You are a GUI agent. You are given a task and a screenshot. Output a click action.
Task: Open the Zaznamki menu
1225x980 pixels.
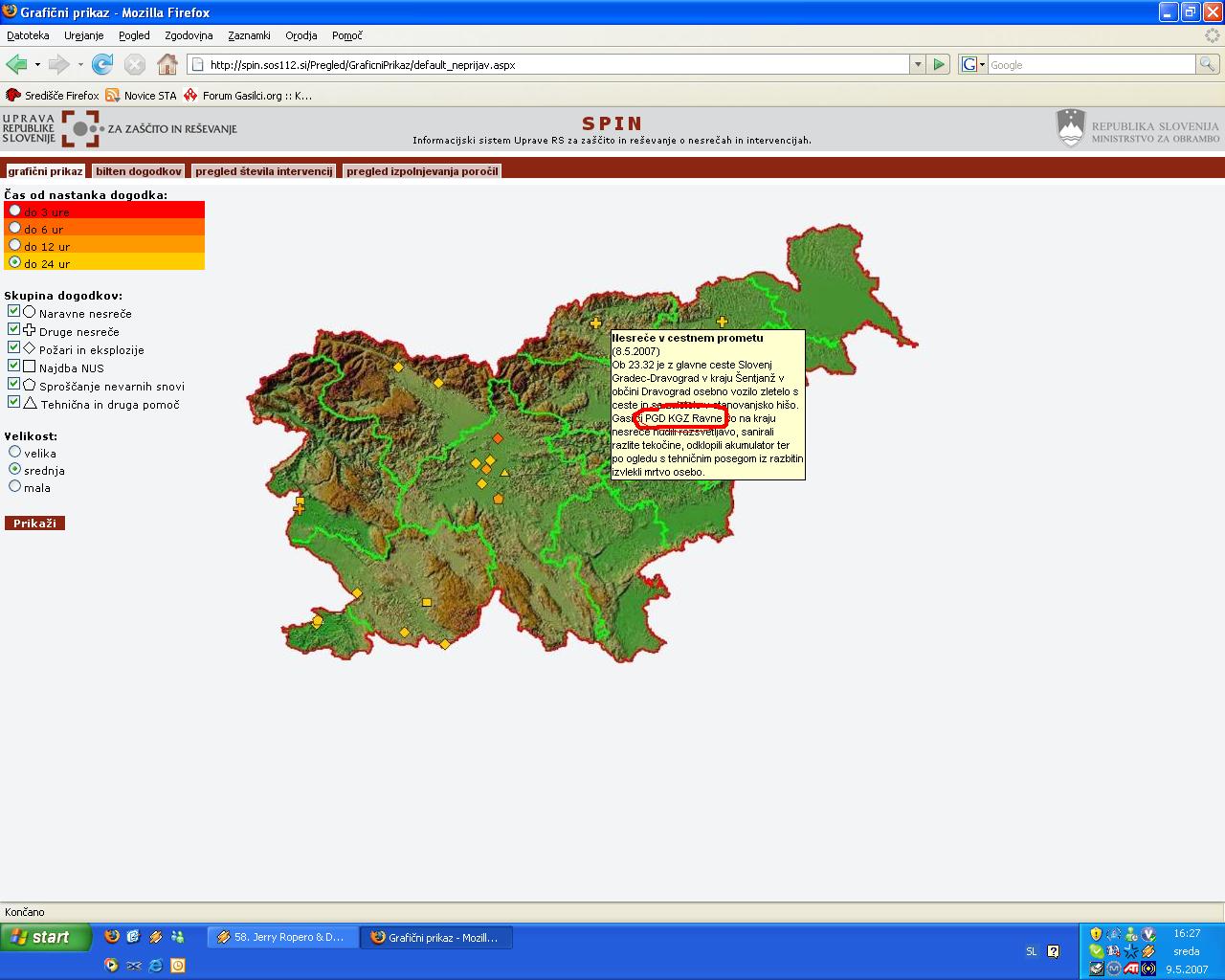[249, 35]
